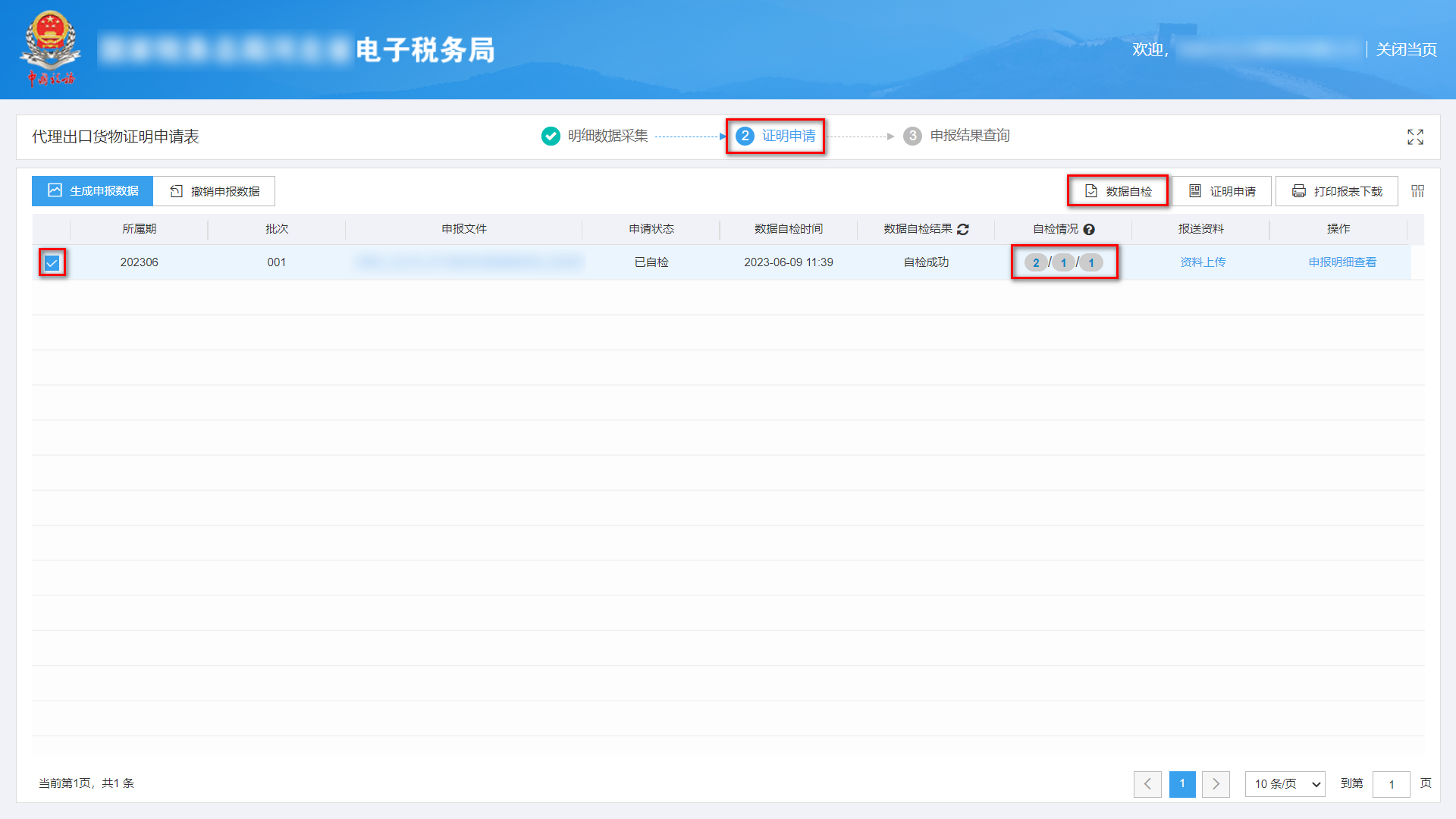Click the checklist icon on 数据自检 button
This screenshot has width=1456, height=819.
[1090, 191]
